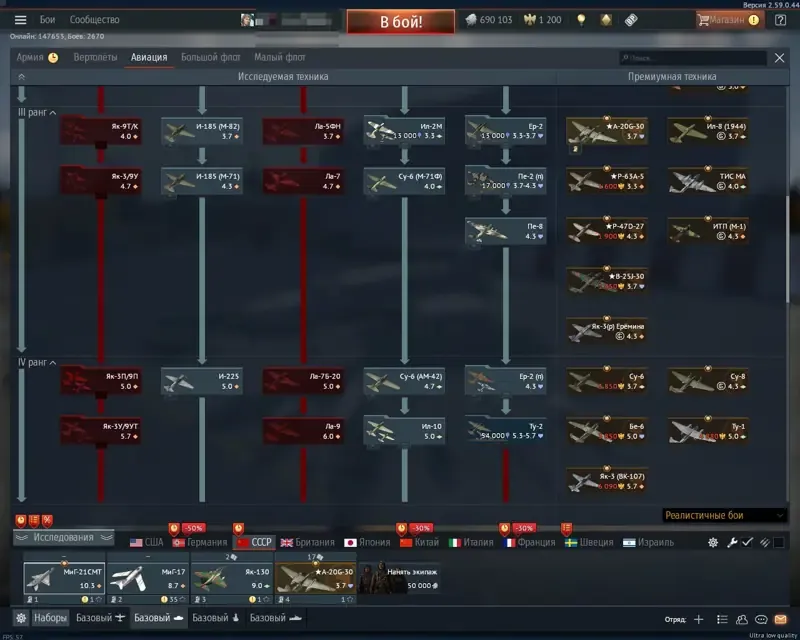Open the golden premium account icon
The width and height of the screenshot is (800, 640).
click(606, 20)
